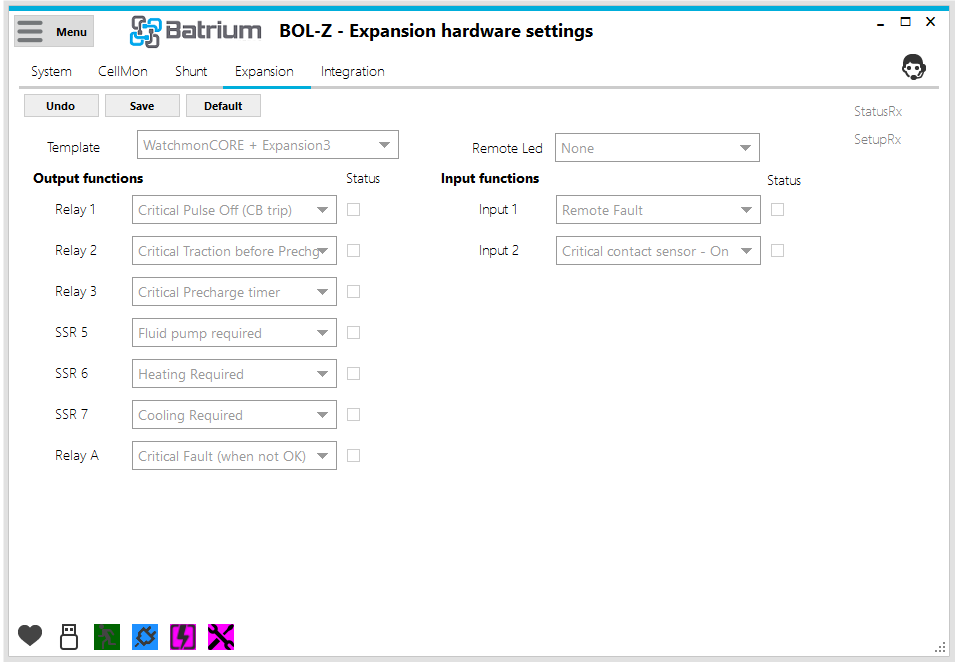Click the magenta lightning bolt icon
This screenshot has height=666, width=959.
coord(183,637)
